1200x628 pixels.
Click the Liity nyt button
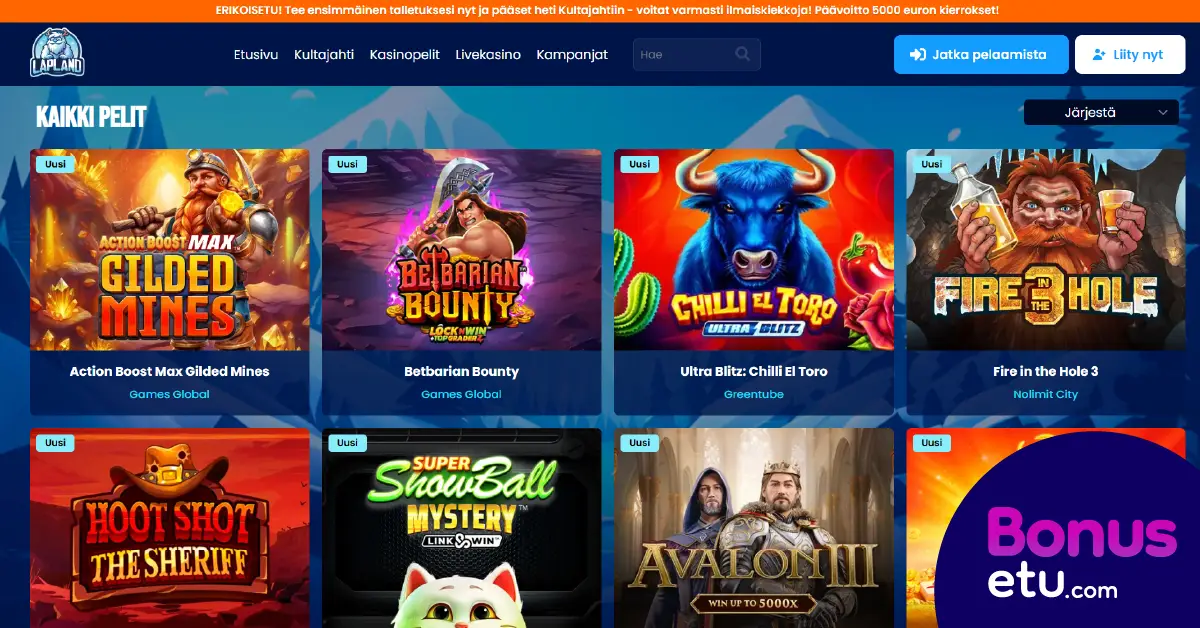pos(1129,55)
